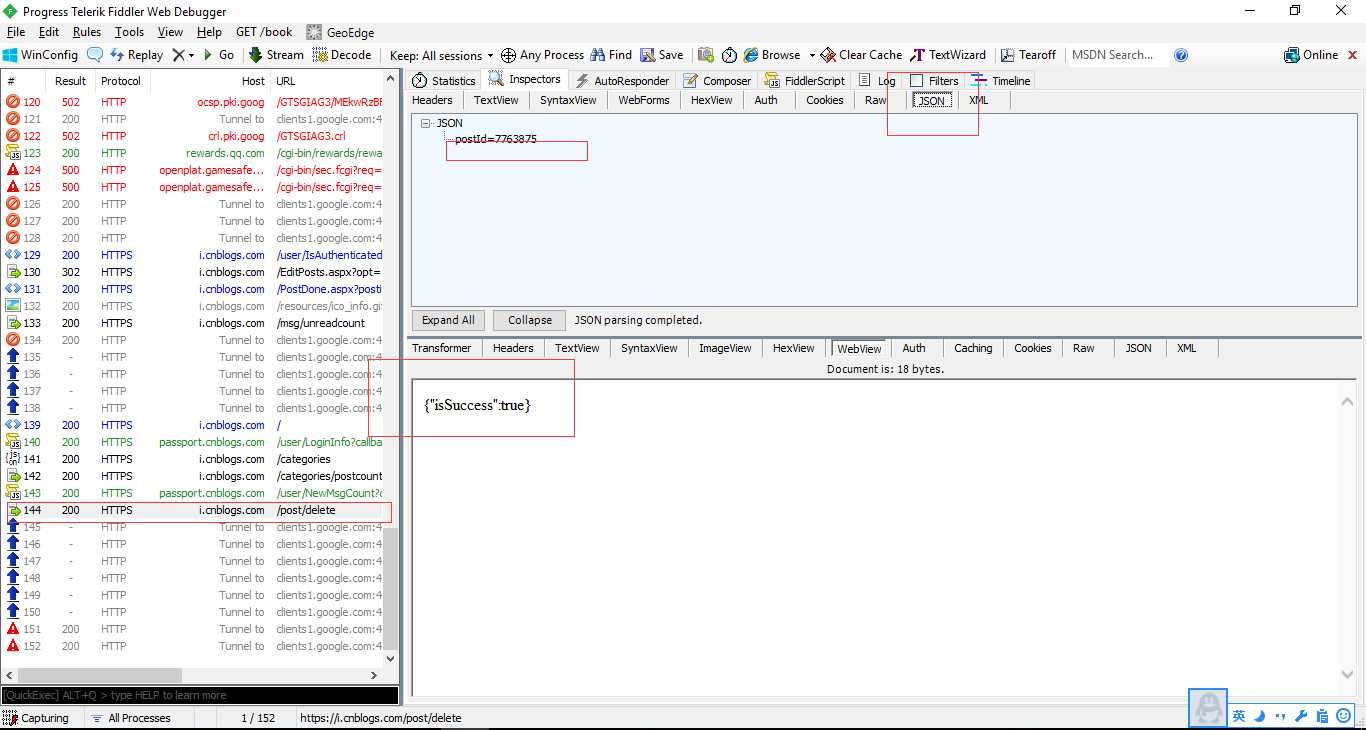Click the Protocol column header

pos(122,81)
